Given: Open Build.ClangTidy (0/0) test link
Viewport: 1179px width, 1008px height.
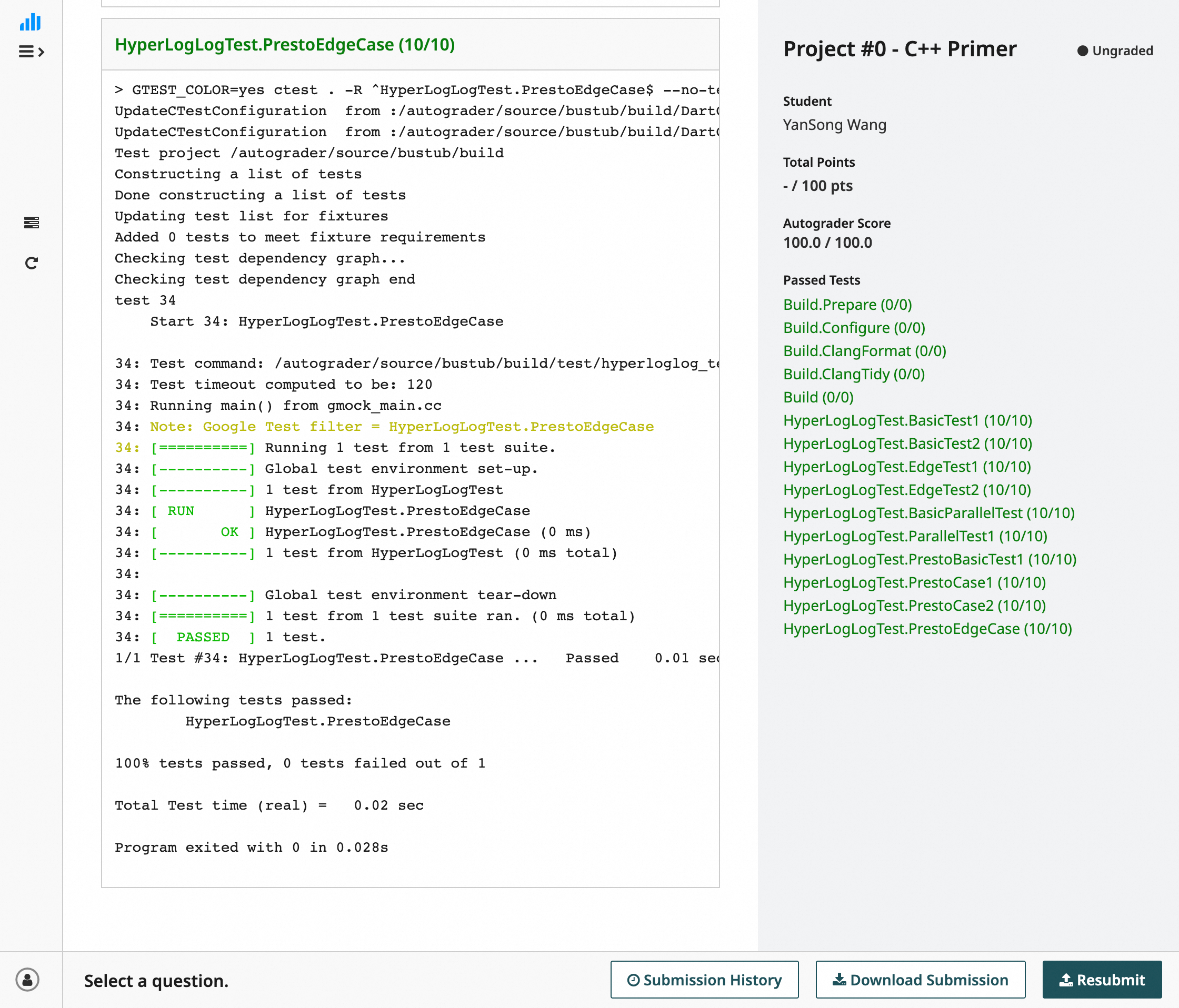Looking at the screenshot, I should point(854,374).
